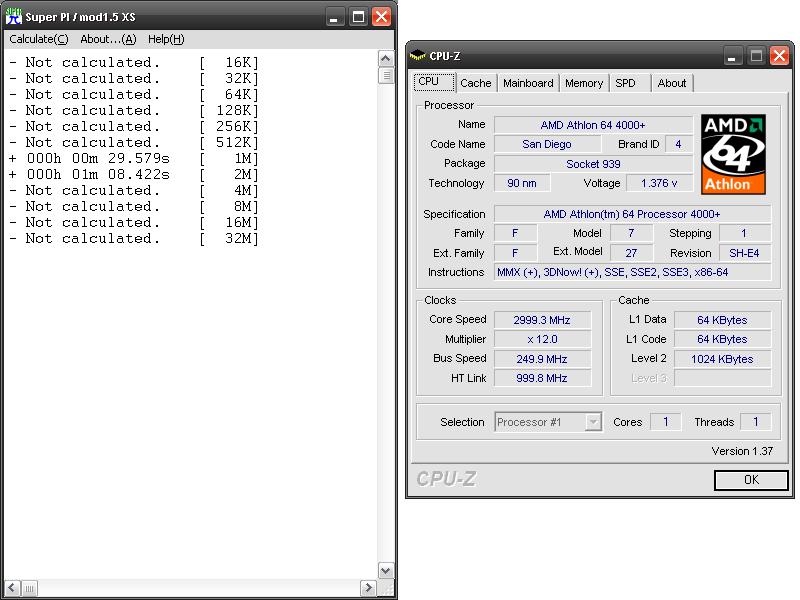Select the 1M result line 29.579s
The width and height of the screenshot is (800, 600).
tap(134, 159)
